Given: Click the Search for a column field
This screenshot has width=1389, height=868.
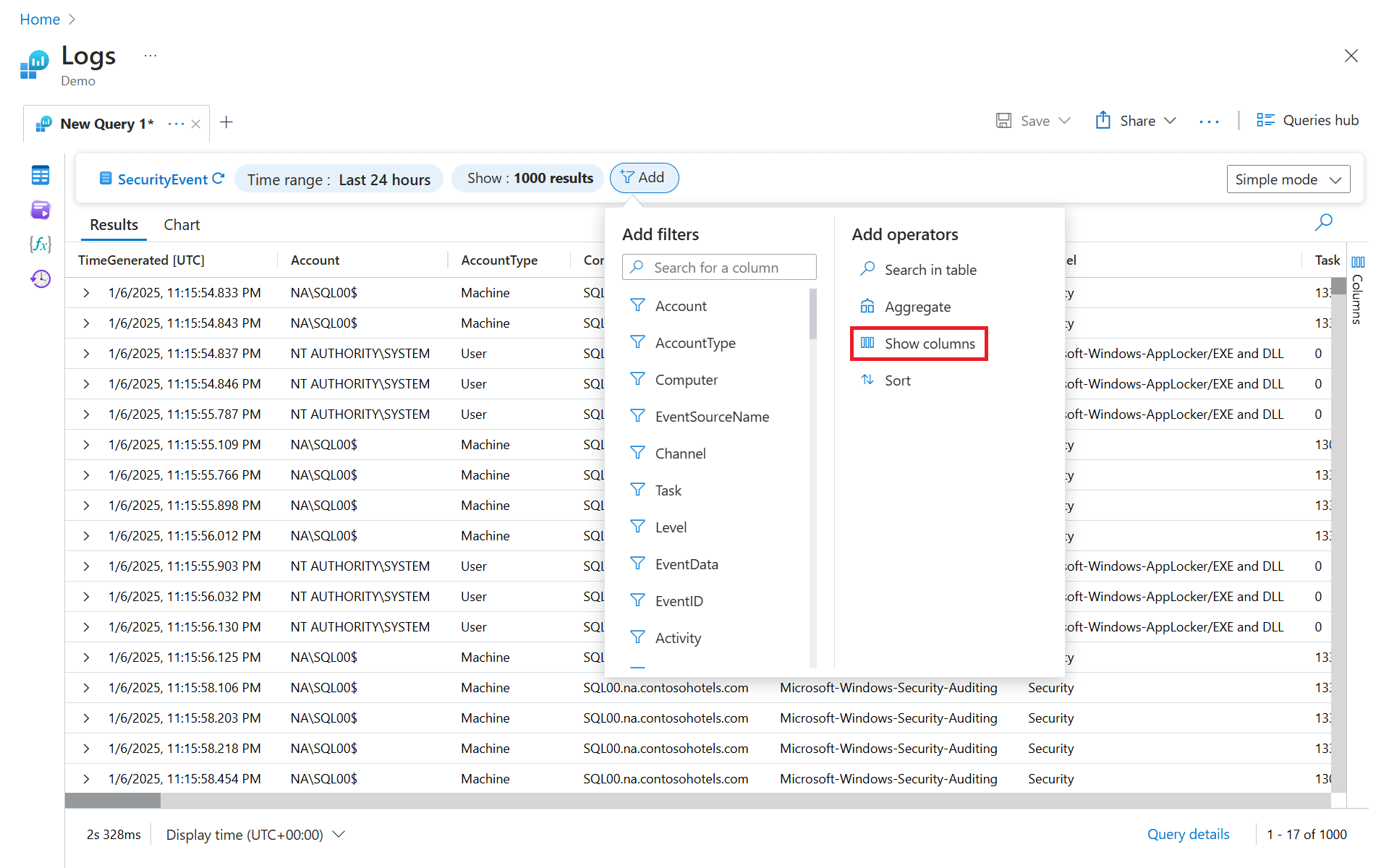Looking at the screenshot, I should (x=719, y=268).
